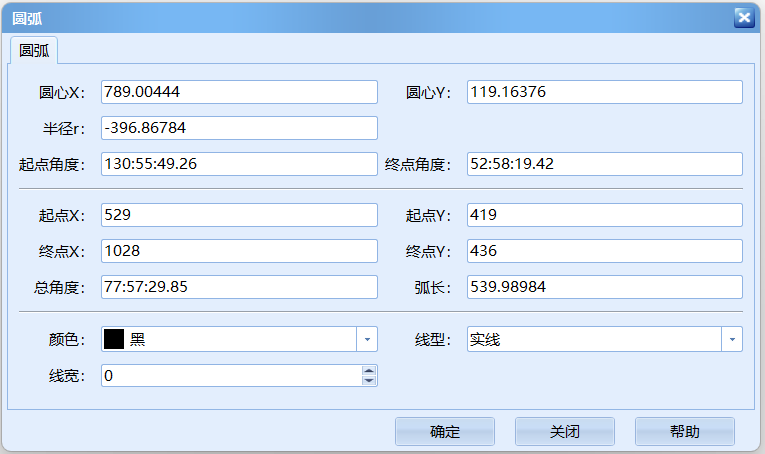This screenshot has width=765, height=454.
Task: Edit the 起点X value 529
Action: [x=239, y=215]
